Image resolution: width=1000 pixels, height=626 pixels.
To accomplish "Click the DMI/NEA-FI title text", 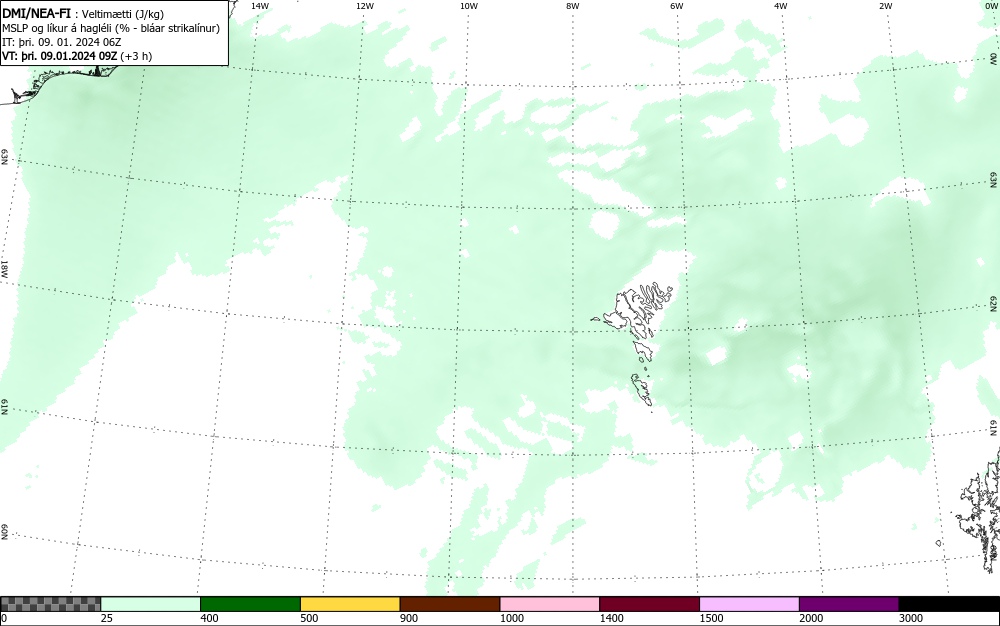I will click(36, 13).
